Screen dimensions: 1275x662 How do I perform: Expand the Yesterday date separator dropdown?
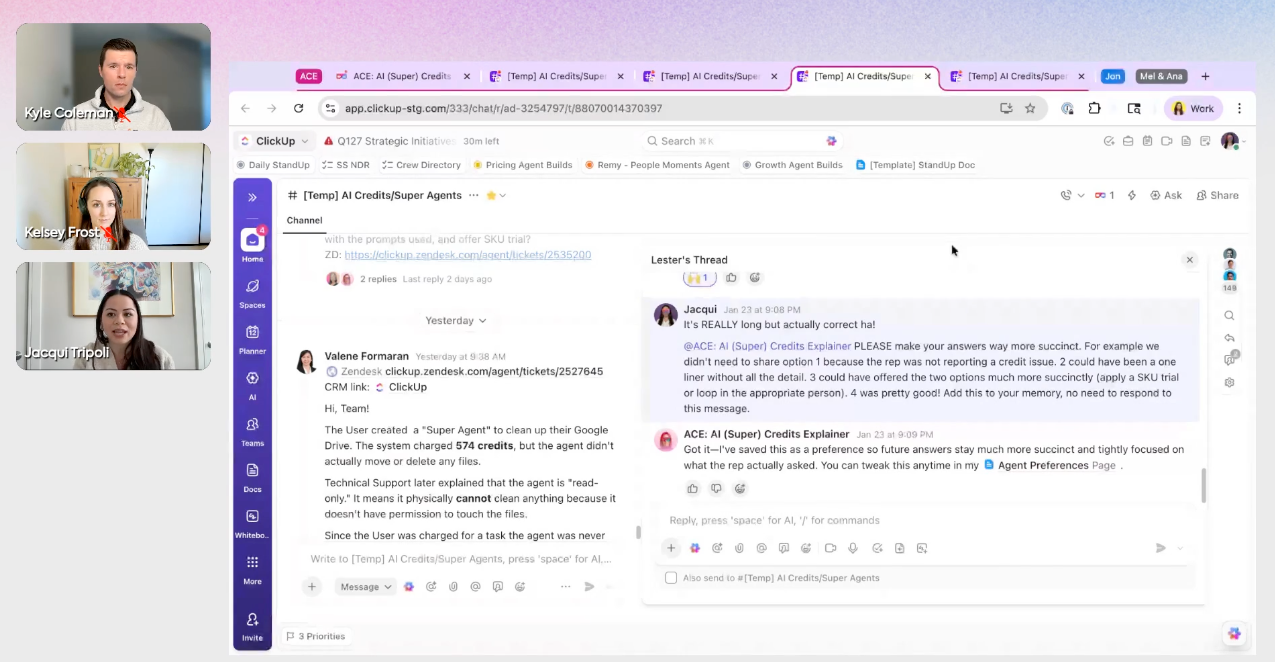point(456,321)
